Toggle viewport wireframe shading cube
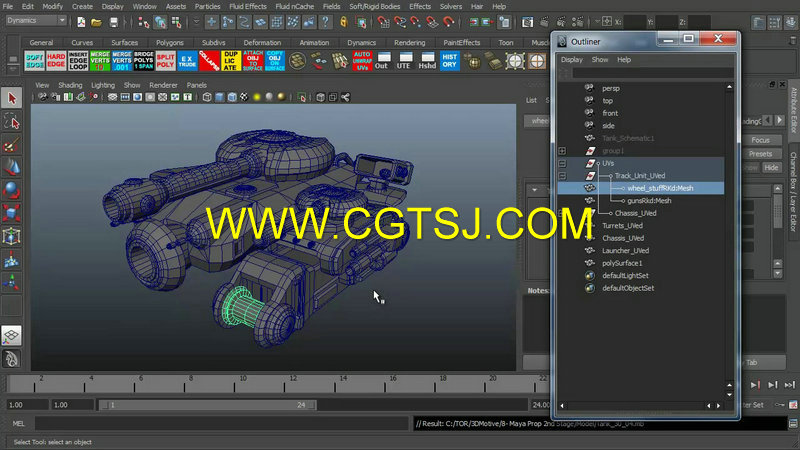This screenshot has height=450, width=800. tap(207, 97)
